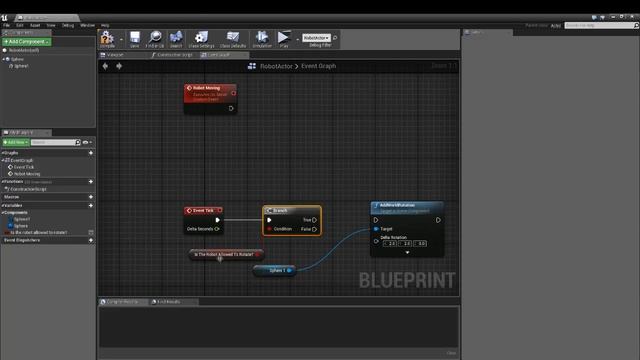The image size is (640, 360).
Task: Add a new macro with Macros plus button
Action: (x=91, y=197)
